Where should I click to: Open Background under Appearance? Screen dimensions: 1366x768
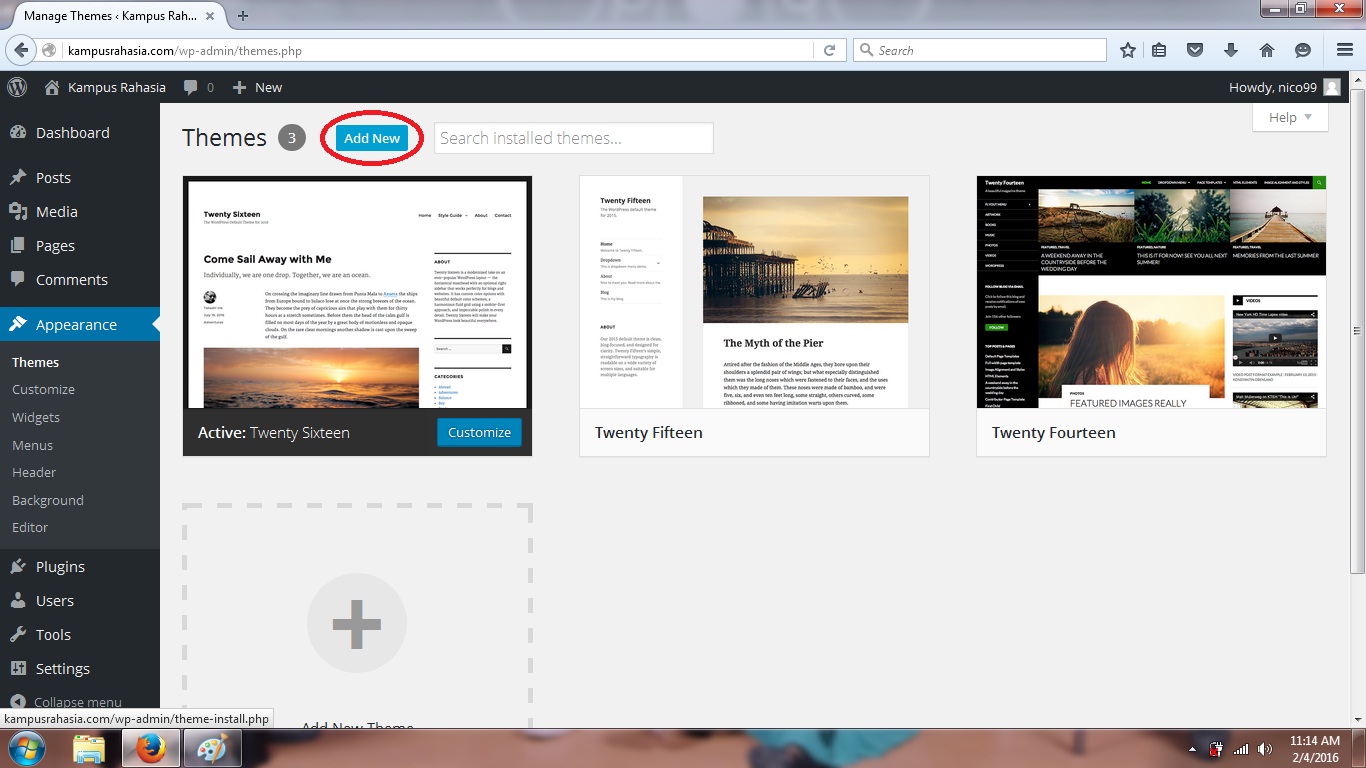(x=48, y=500)
